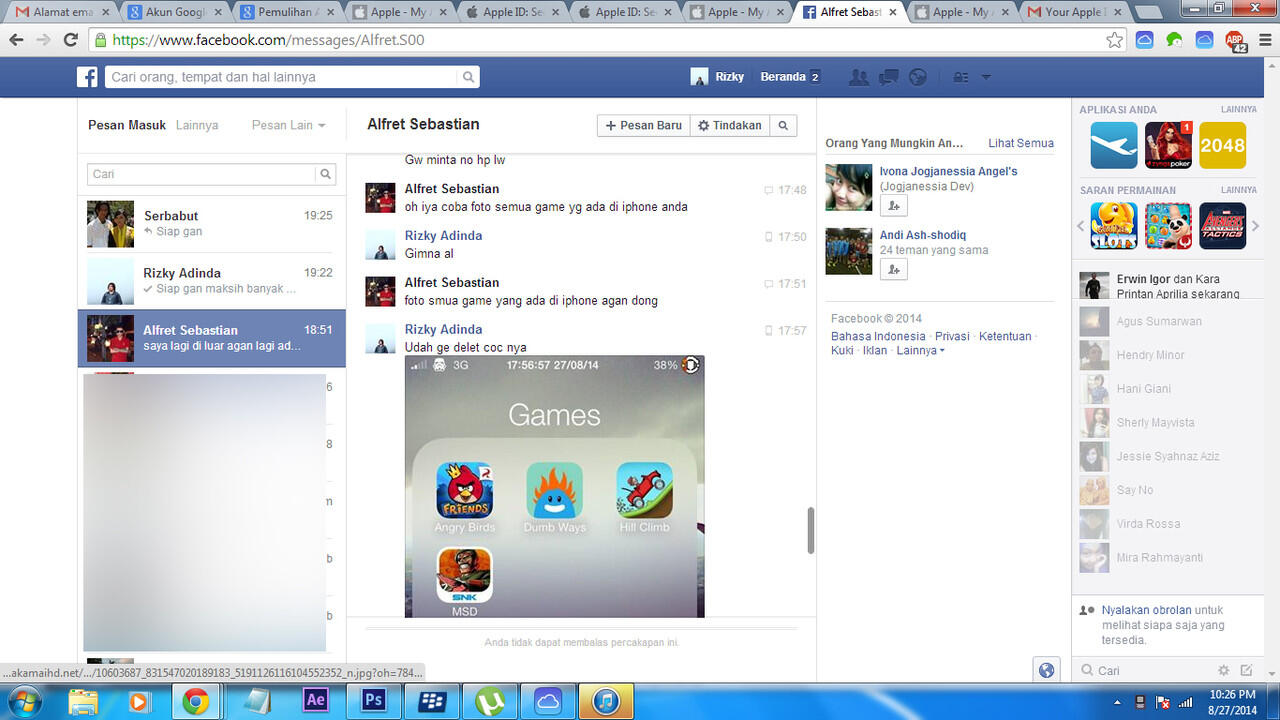Reload the page in Chrome
The image size is (1280, 720).
coord(70,40)
